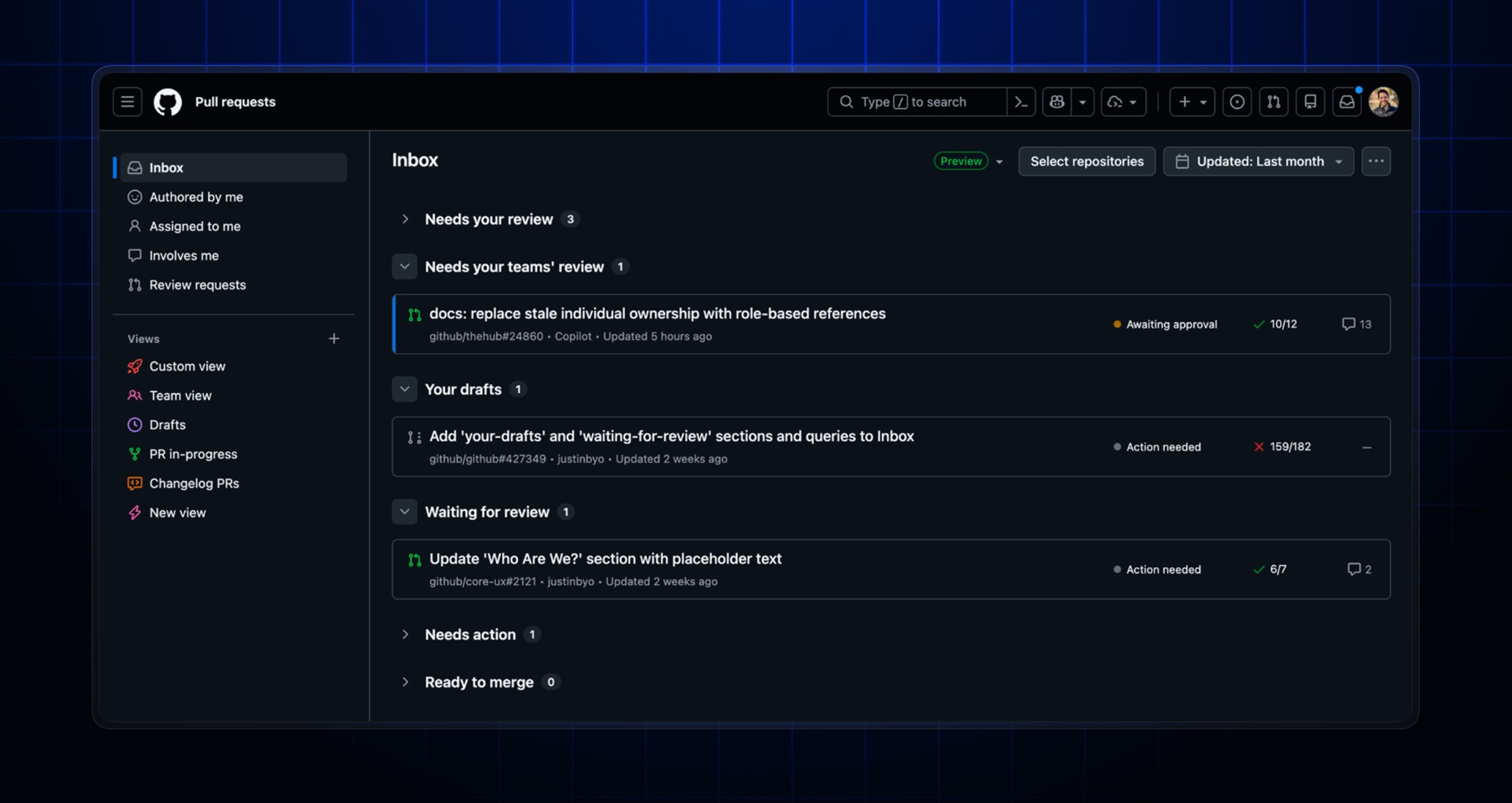
Task: Switch to the 'Review requests' sidebar view
Action: coord(197,284)
